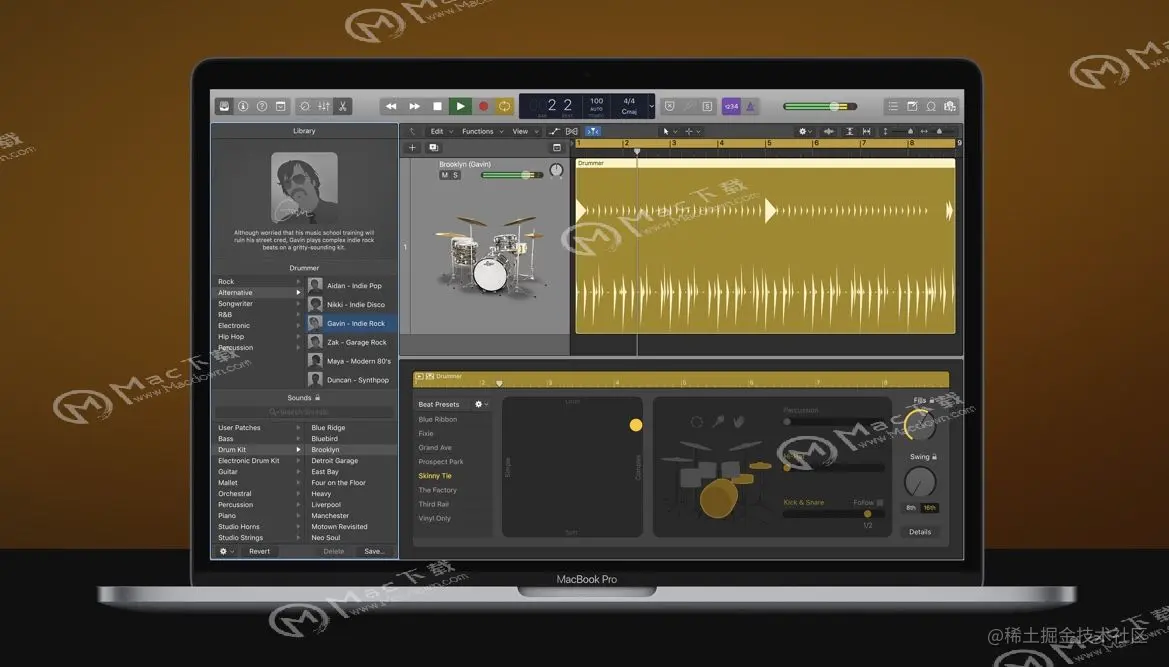The height and width of the screenshot is (667, 1169).
Task: Open the Inspector info button
Action: [x=243, y=107]
